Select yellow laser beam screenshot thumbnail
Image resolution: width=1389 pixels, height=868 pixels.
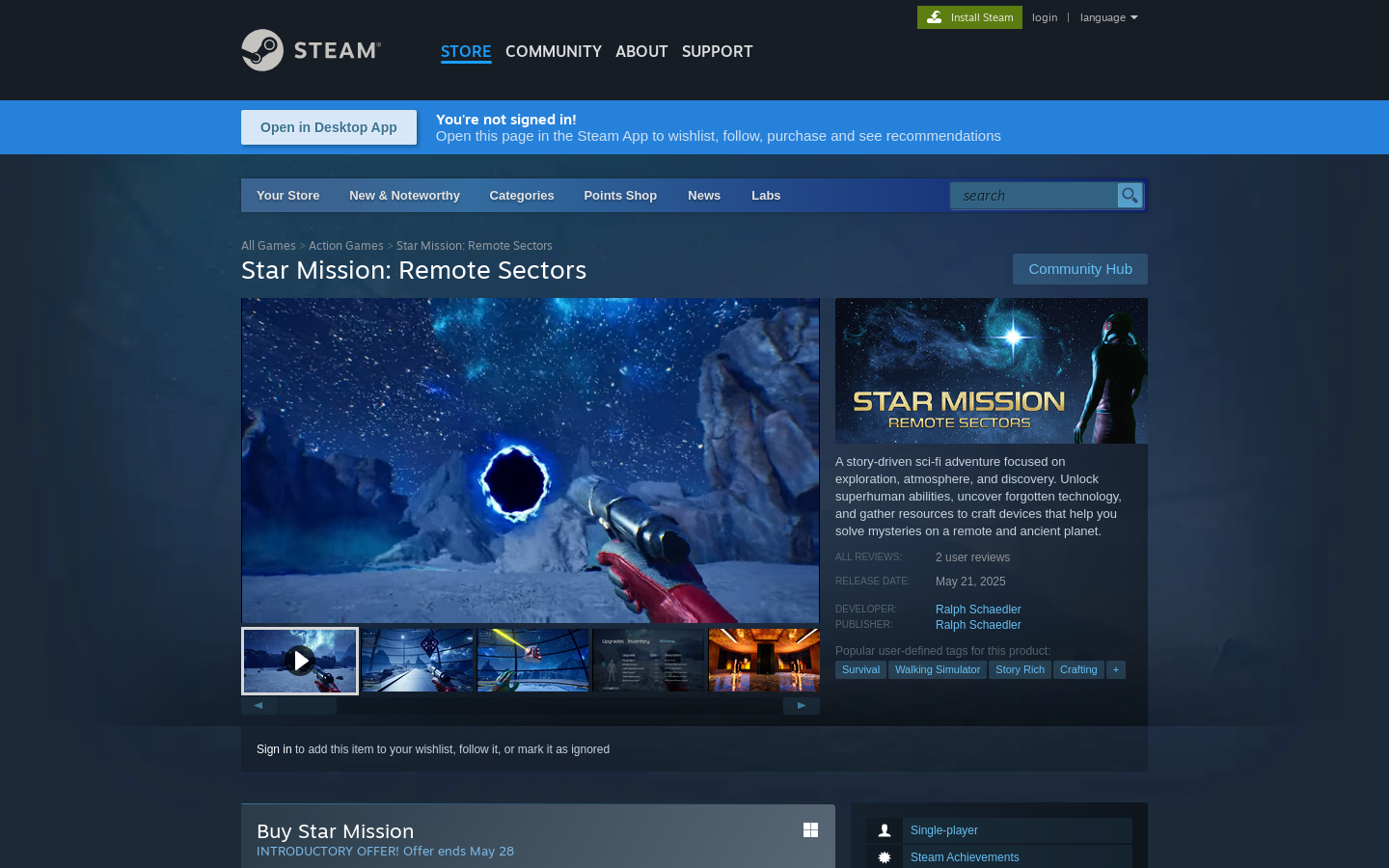pos(532,661)
